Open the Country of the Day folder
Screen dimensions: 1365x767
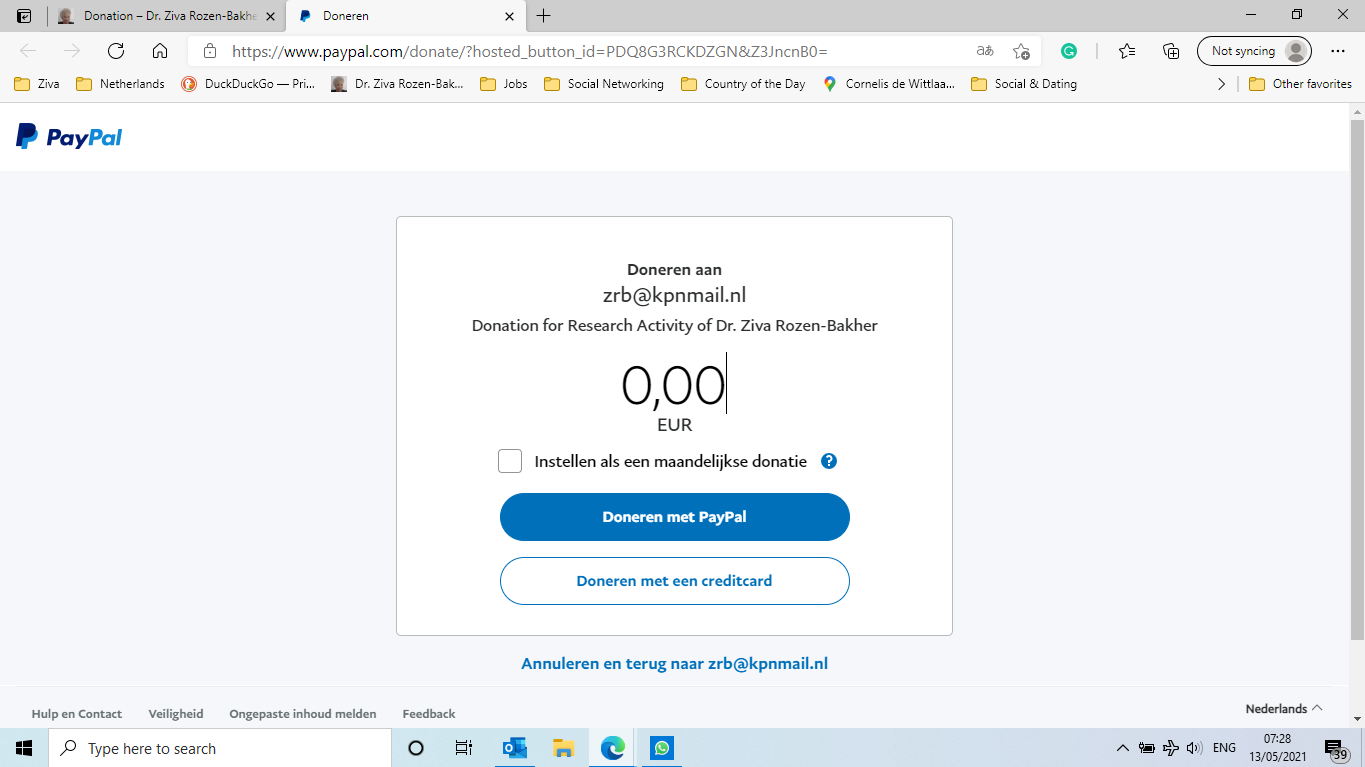point(743,84)
